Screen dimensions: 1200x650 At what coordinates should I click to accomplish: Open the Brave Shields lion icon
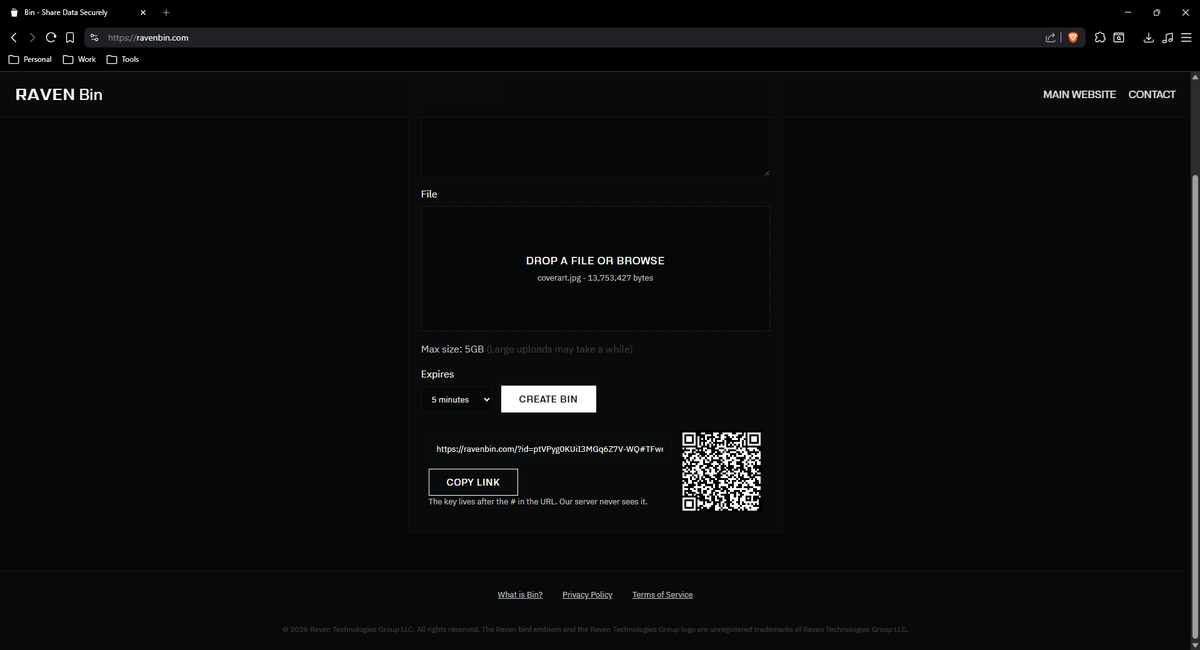pos(1074,37)
